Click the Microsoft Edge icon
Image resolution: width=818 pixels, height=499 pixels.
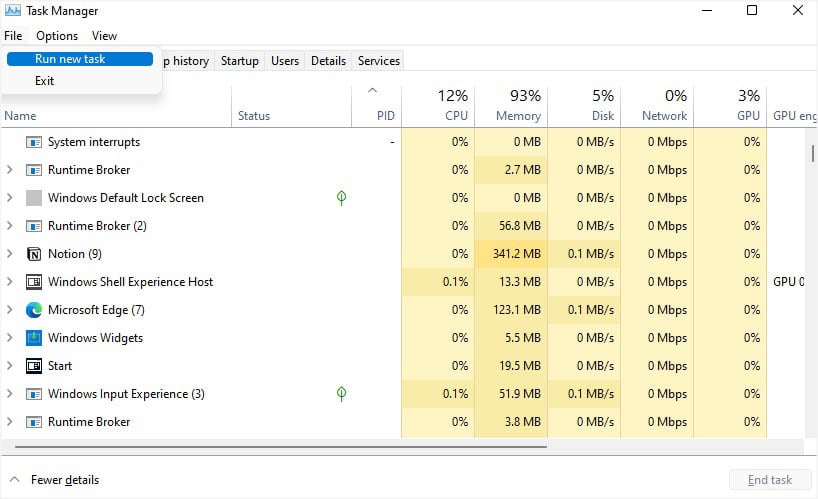34,310
